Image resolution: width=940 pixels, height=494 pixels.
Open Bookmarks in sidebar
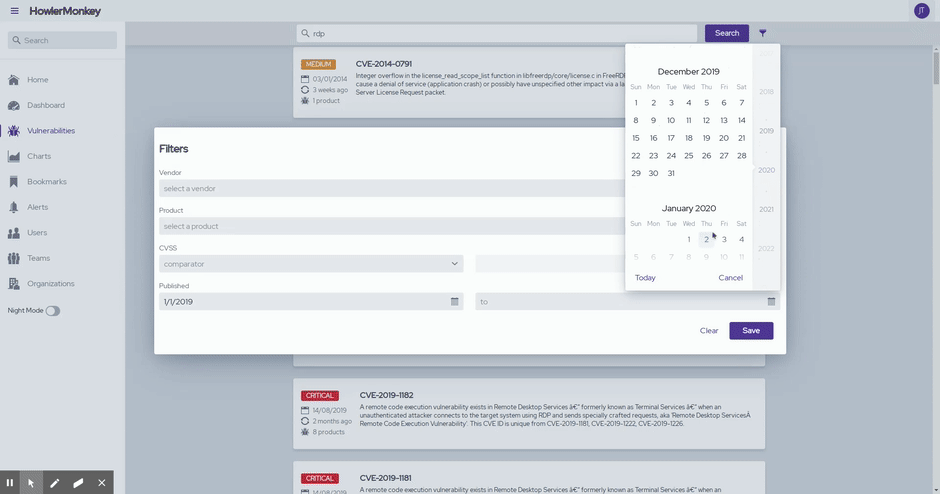[47, 182]
